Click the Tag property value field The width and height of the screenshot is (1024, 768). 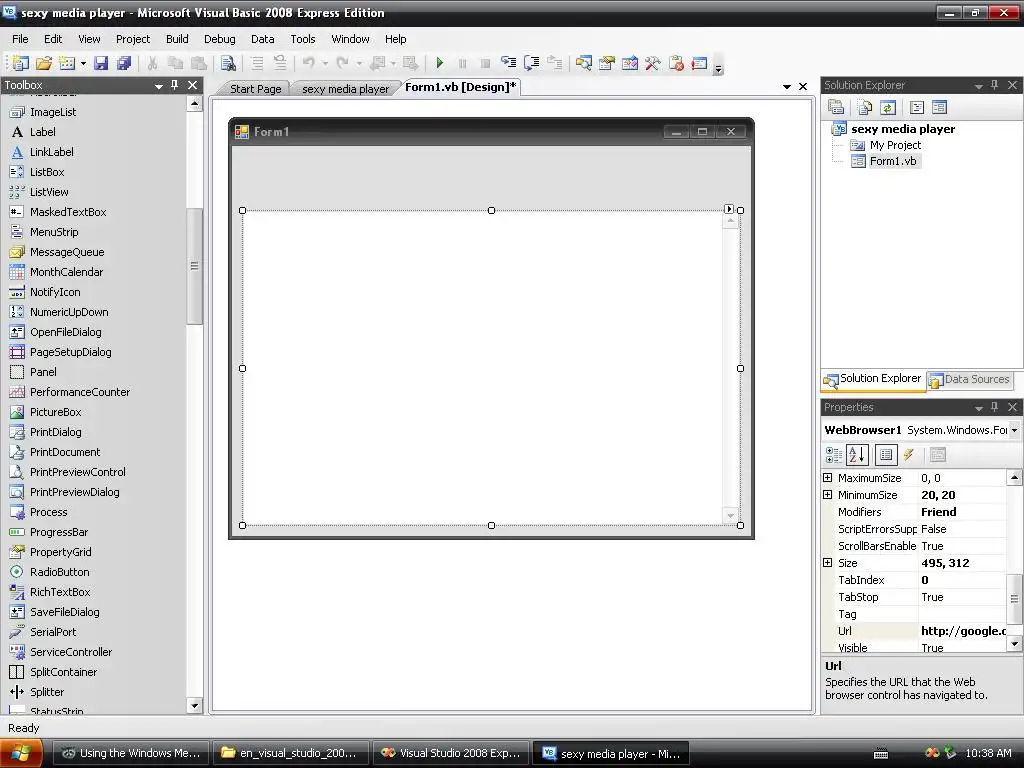coord(963,614)
